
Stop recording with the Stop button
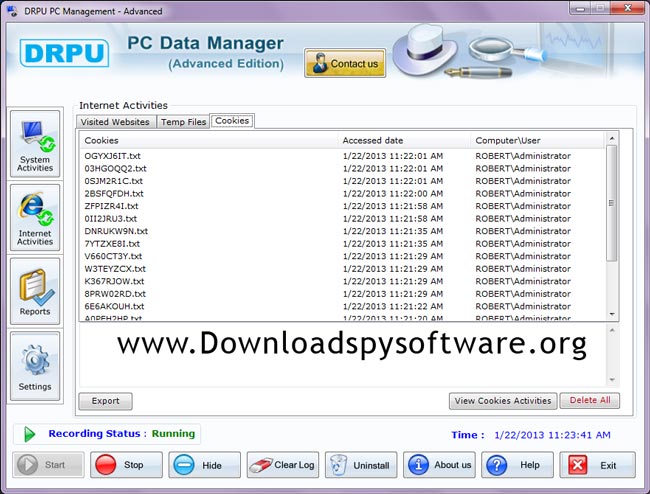(x=126, y=465)
